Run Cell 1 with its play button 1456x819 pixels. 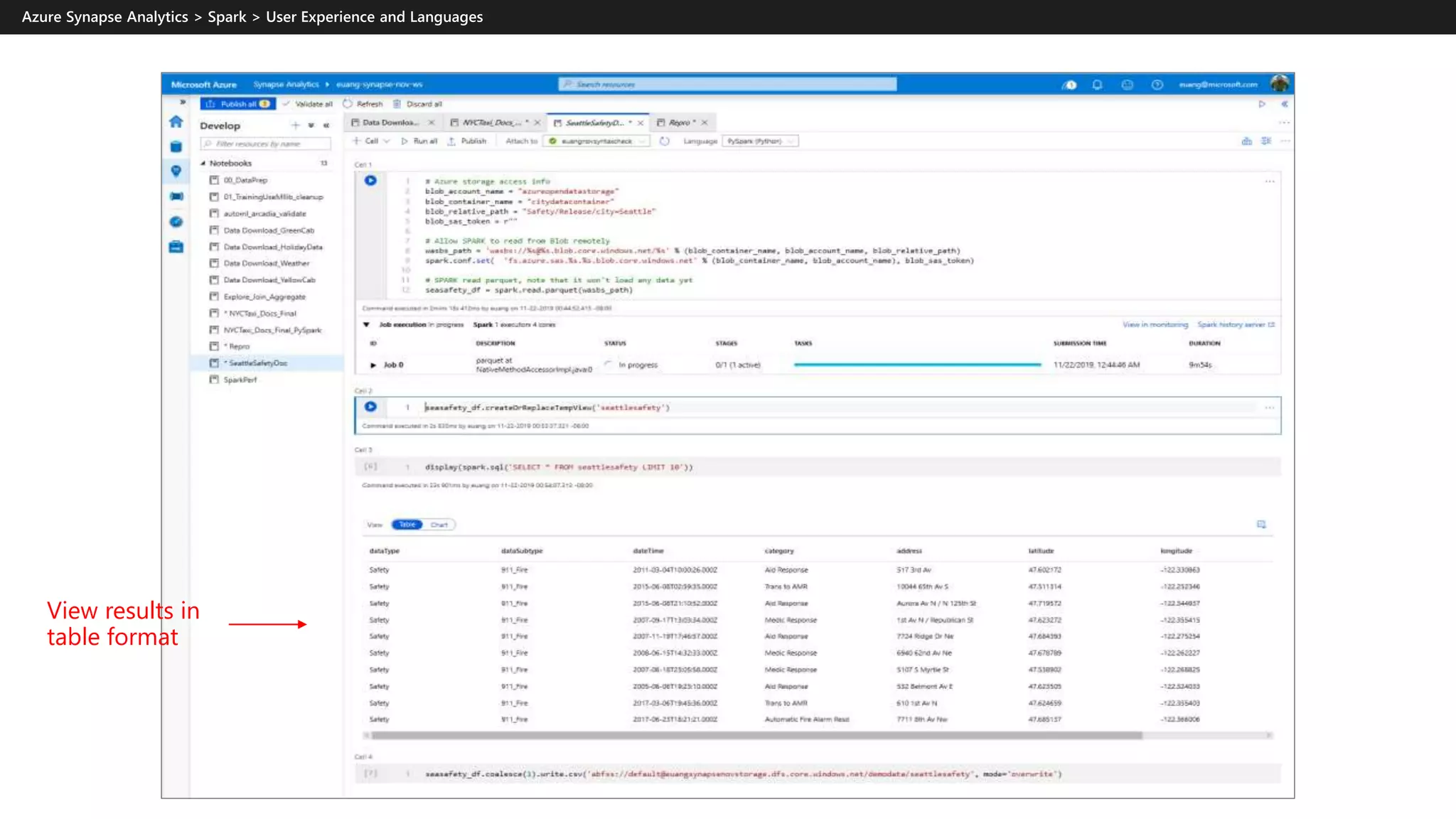pyautogui.click(x=370, y=181)
